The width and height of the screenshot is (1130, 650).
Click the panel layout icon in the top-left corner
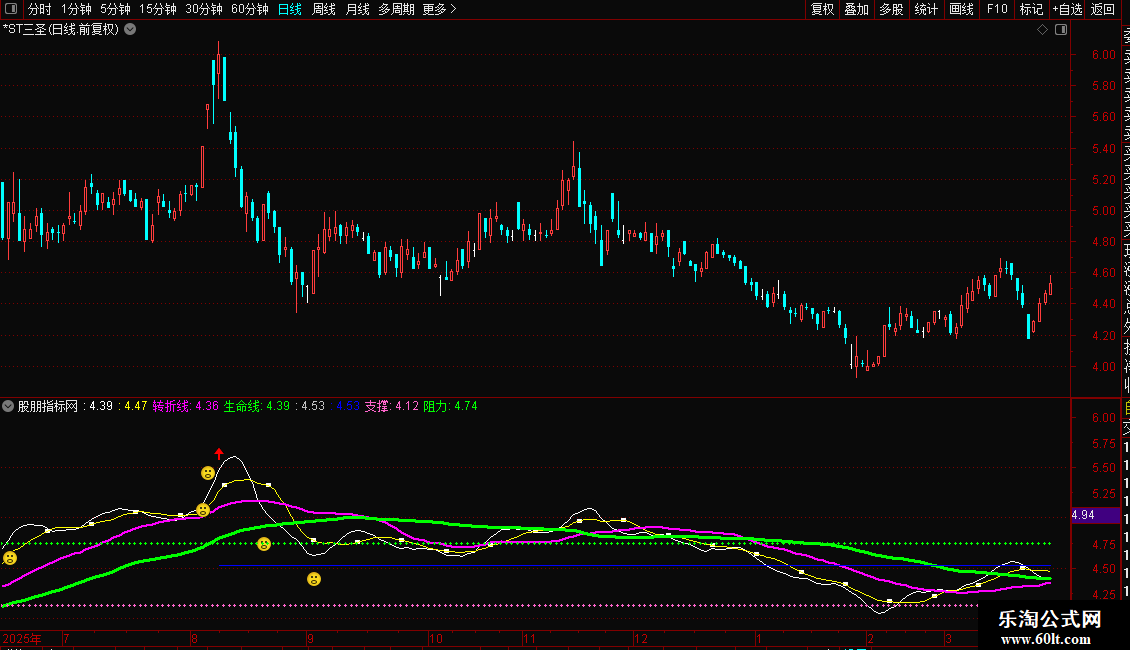(x=9, y=9)
